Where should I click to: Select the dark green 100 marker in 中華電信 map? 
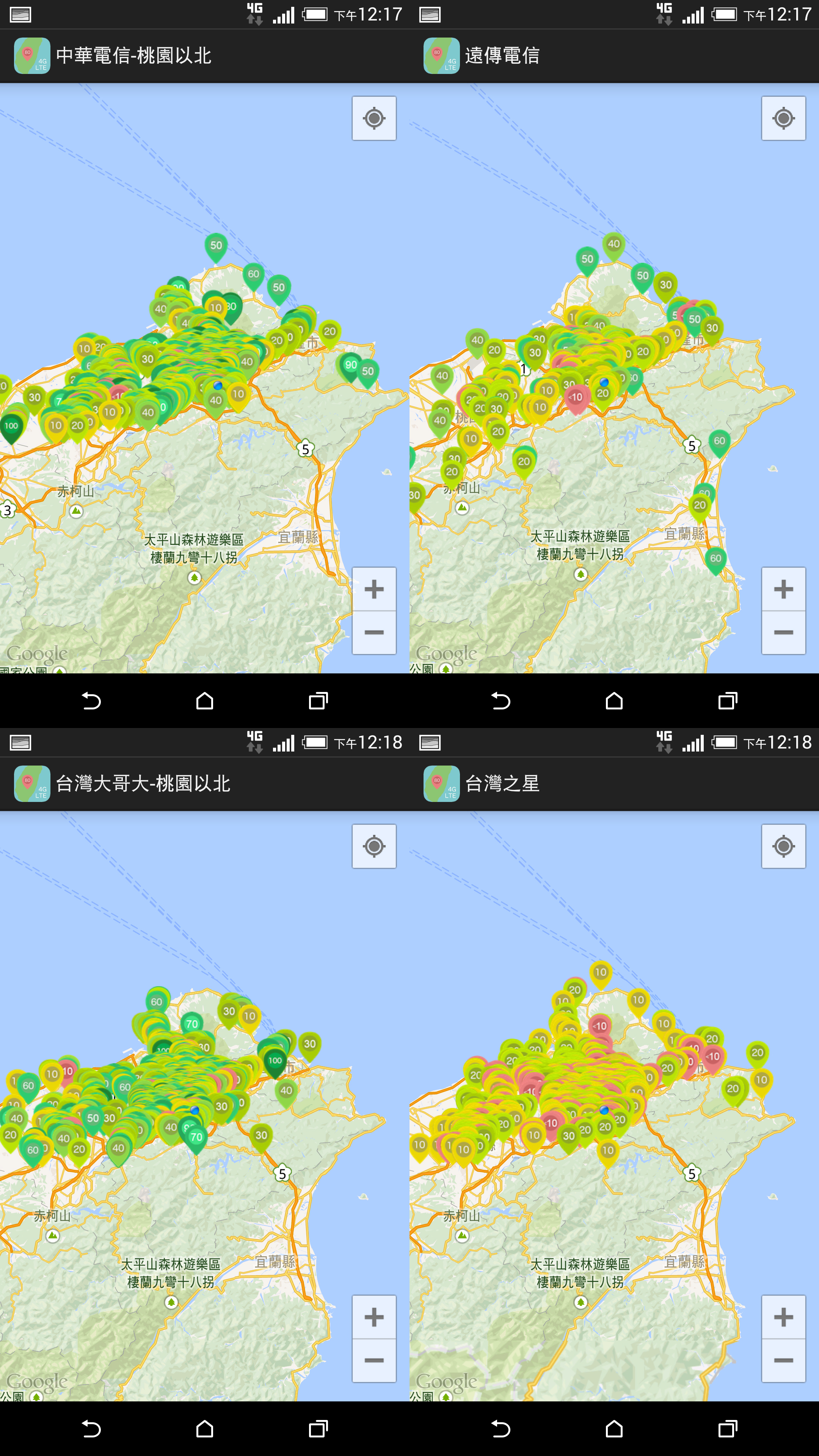pos(11,428)
